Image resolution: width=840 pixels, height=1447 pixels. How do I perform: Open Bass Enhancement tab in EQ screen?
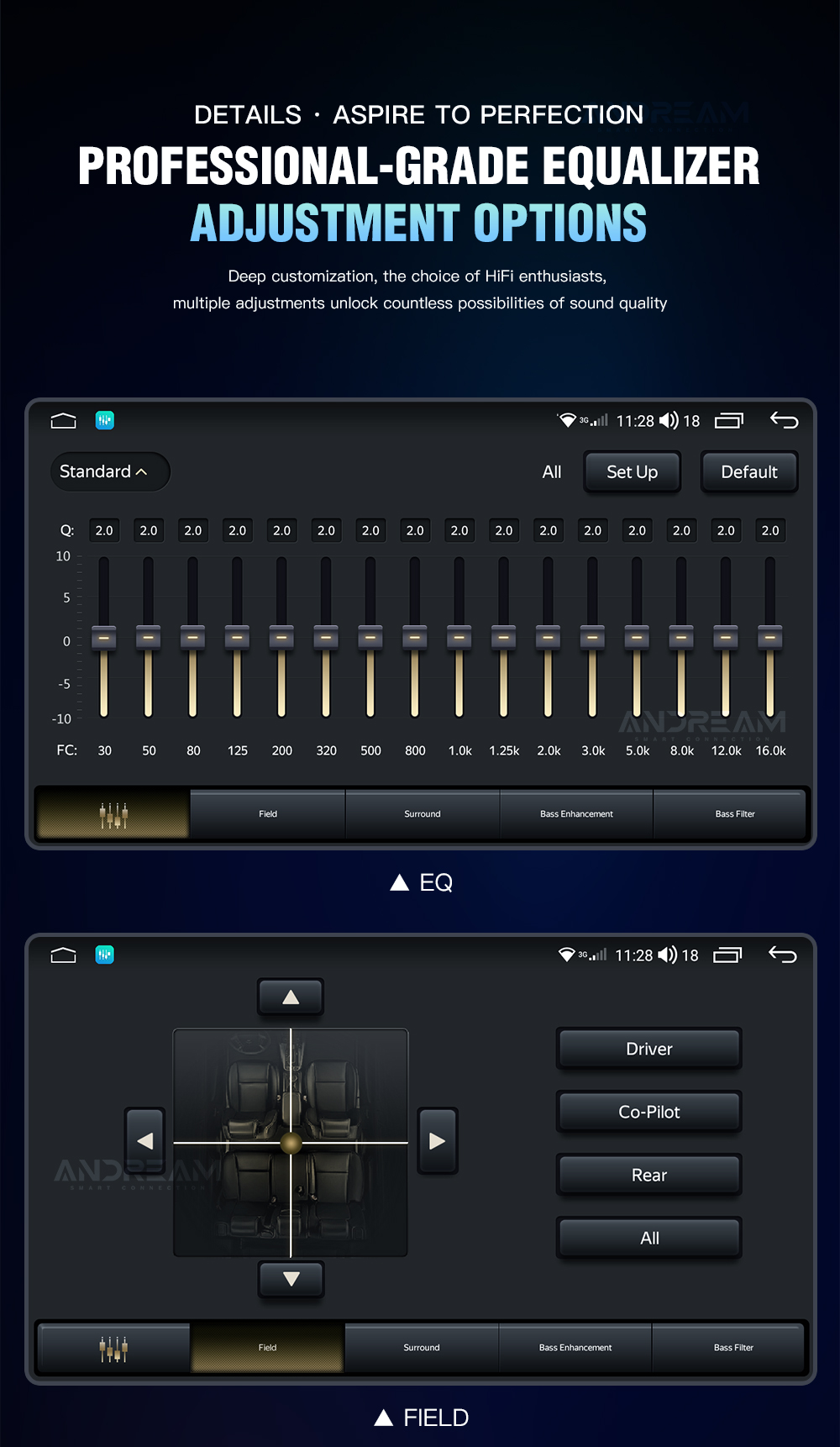click(x=576, y=814)
